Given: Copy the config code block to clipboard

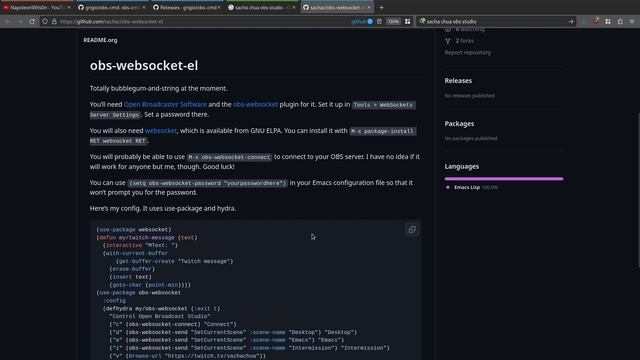Looking at the screenshot, I should coord(412,230).
